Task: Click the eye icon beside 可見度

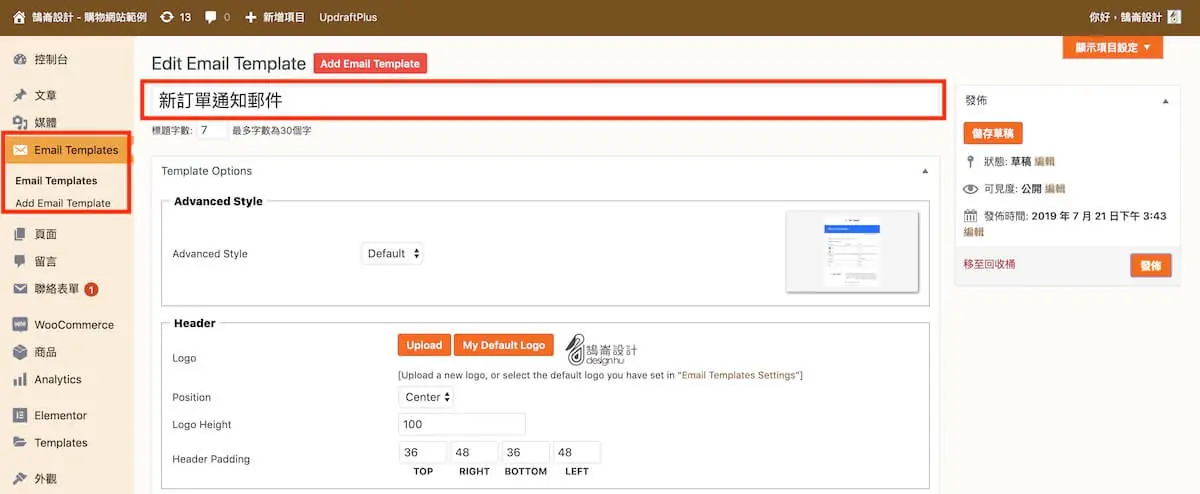Action: pos(970,189)
